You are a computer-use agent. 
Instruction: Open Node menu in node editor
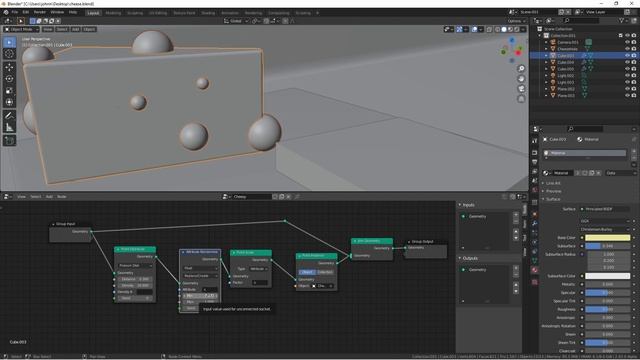click(62, 197)
